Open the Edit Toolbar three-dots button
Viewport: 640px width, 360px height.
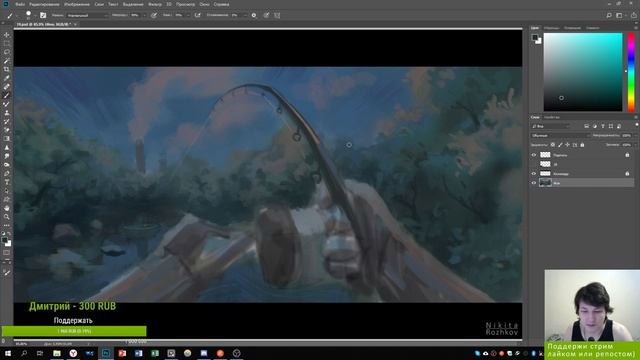point(7,225)
